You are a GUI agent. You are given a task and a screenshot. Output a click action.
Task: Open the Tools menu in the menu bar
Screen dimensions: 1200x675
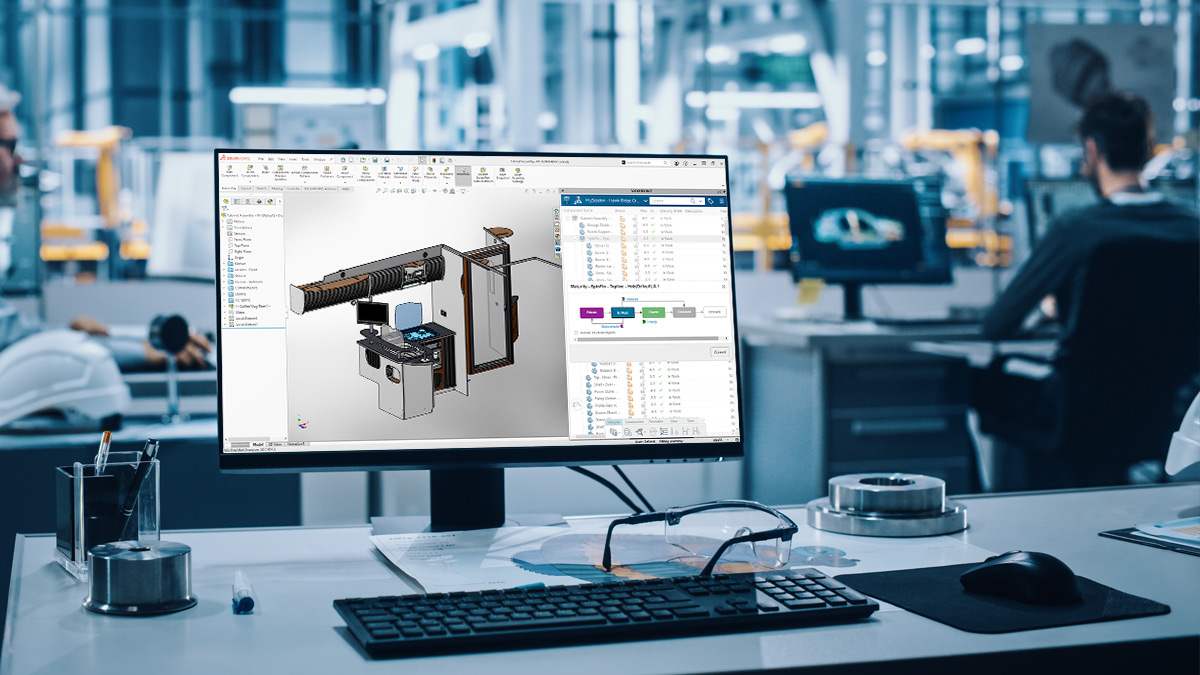pyautogui.click(x=305, y=159)
